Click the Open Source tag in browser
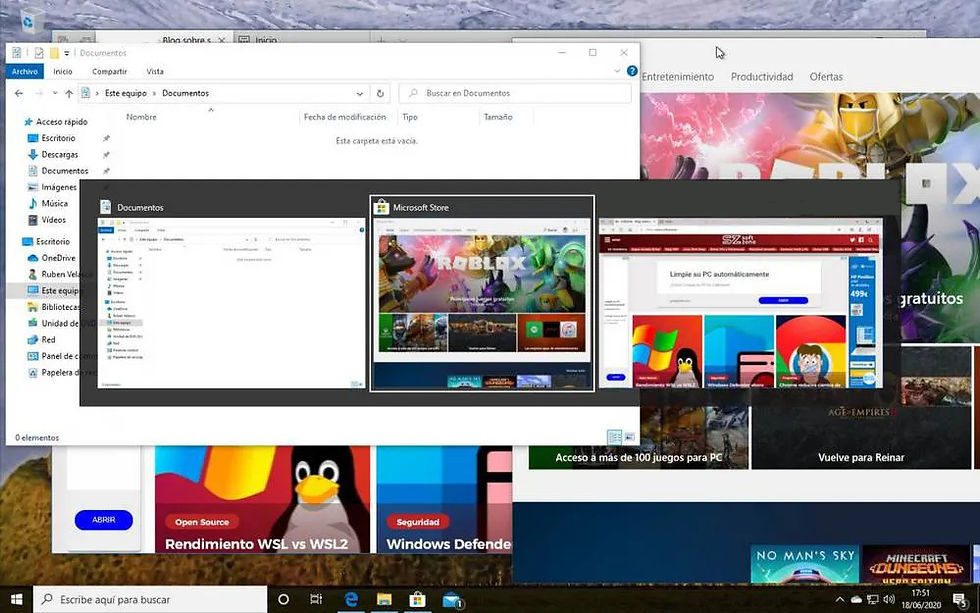 pyautogui.click(x=202, y=522)
